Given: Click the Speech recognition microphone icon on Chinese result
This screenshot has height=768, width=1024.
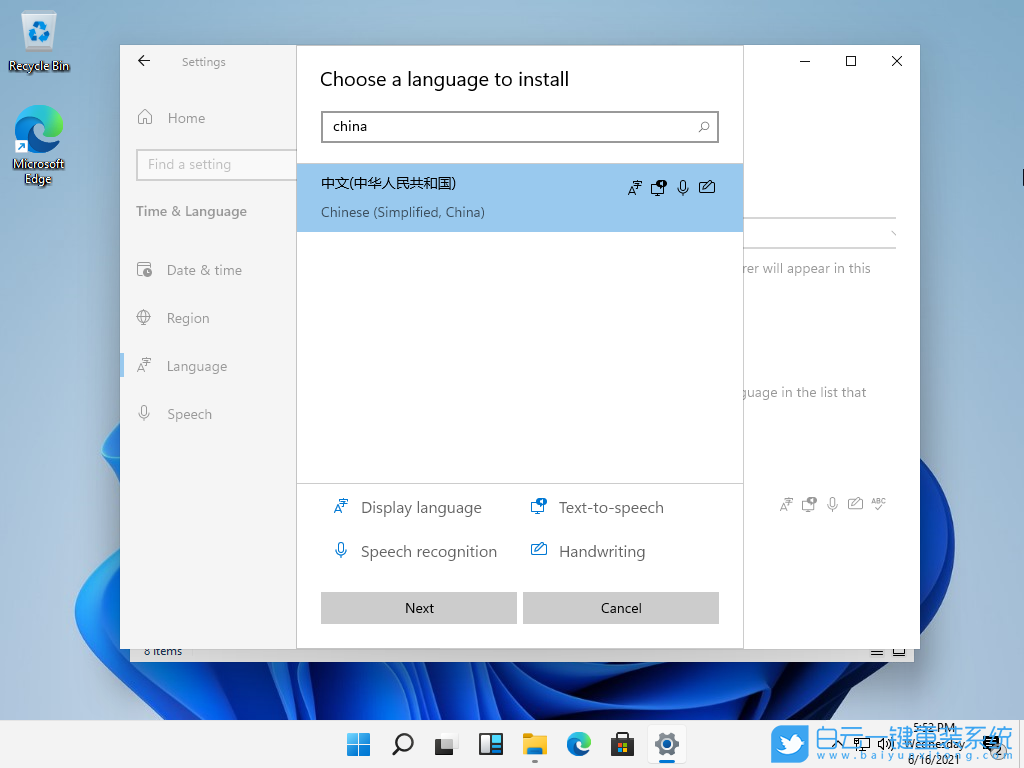Looking at the screenshot, I should (x=683, y=187).
